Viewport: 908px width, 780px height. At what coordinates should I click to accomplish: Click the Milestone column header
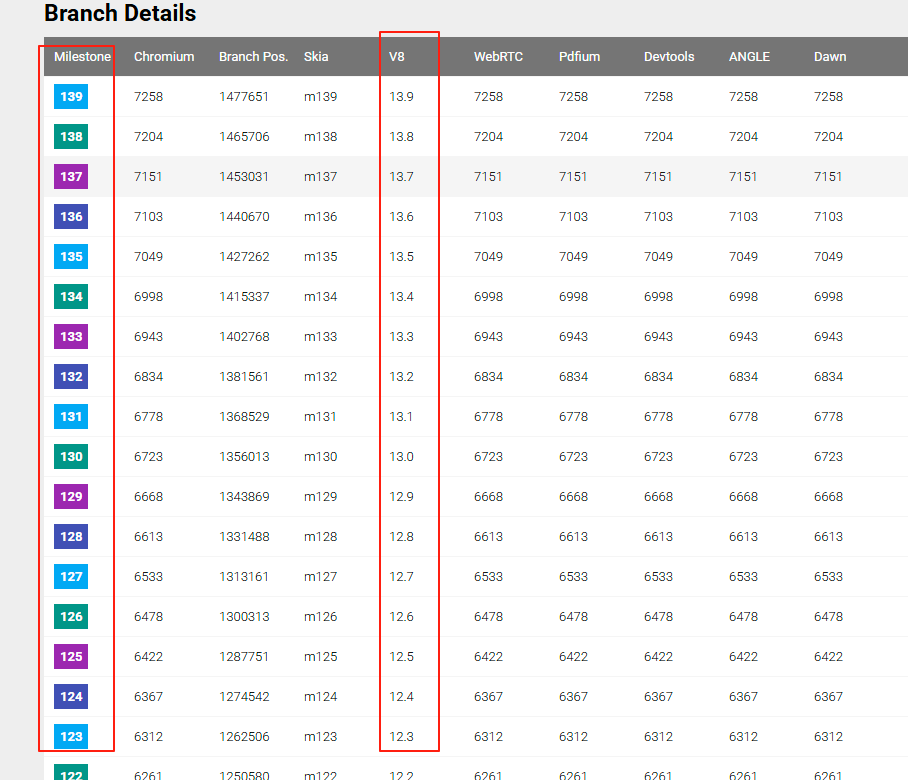82,57
